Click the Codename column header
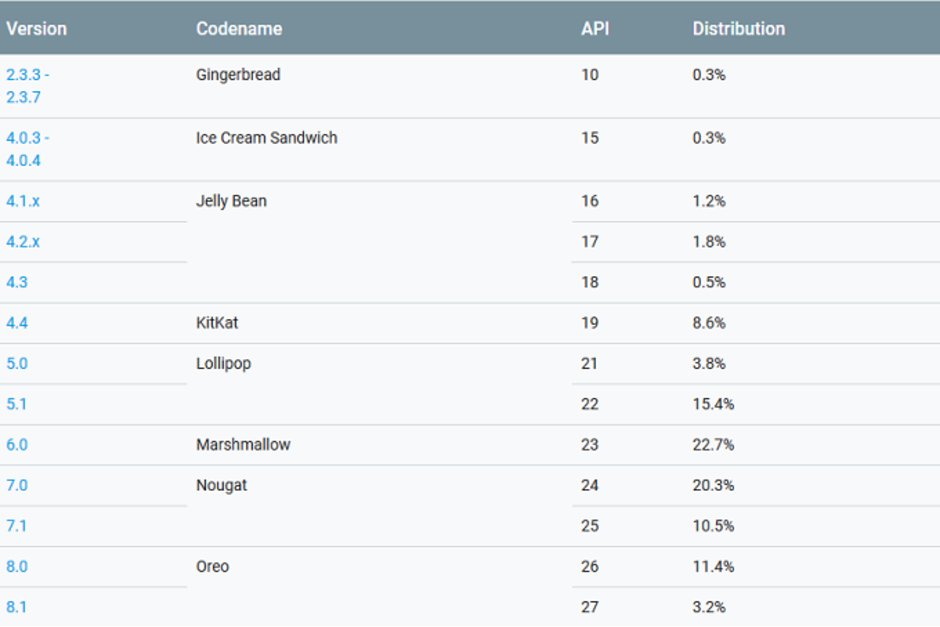Screen dimensions: 940x627 pyautogui.click(x=240, y=28)
